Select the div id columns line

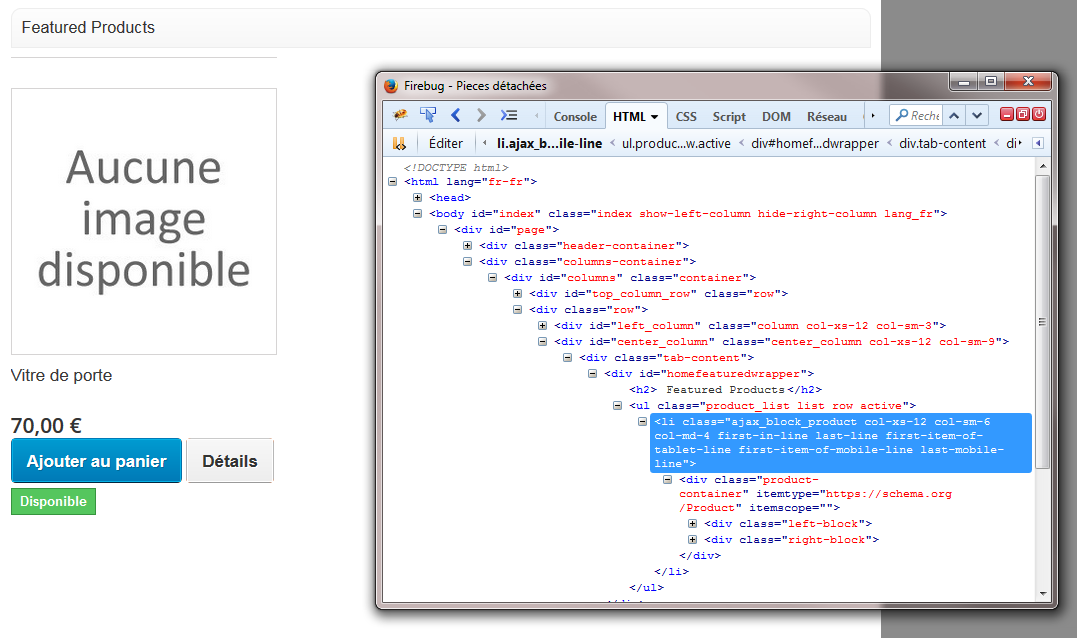[x=630, y=277]
